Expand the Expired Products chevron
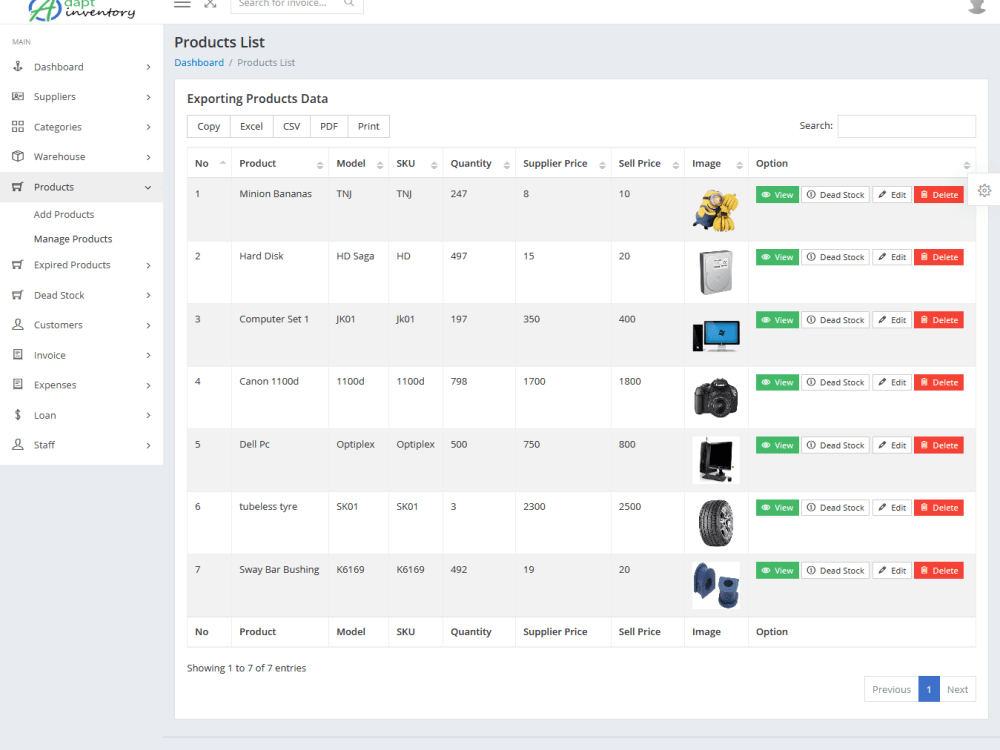This screenshot has width=1000, height=750. 148,265
